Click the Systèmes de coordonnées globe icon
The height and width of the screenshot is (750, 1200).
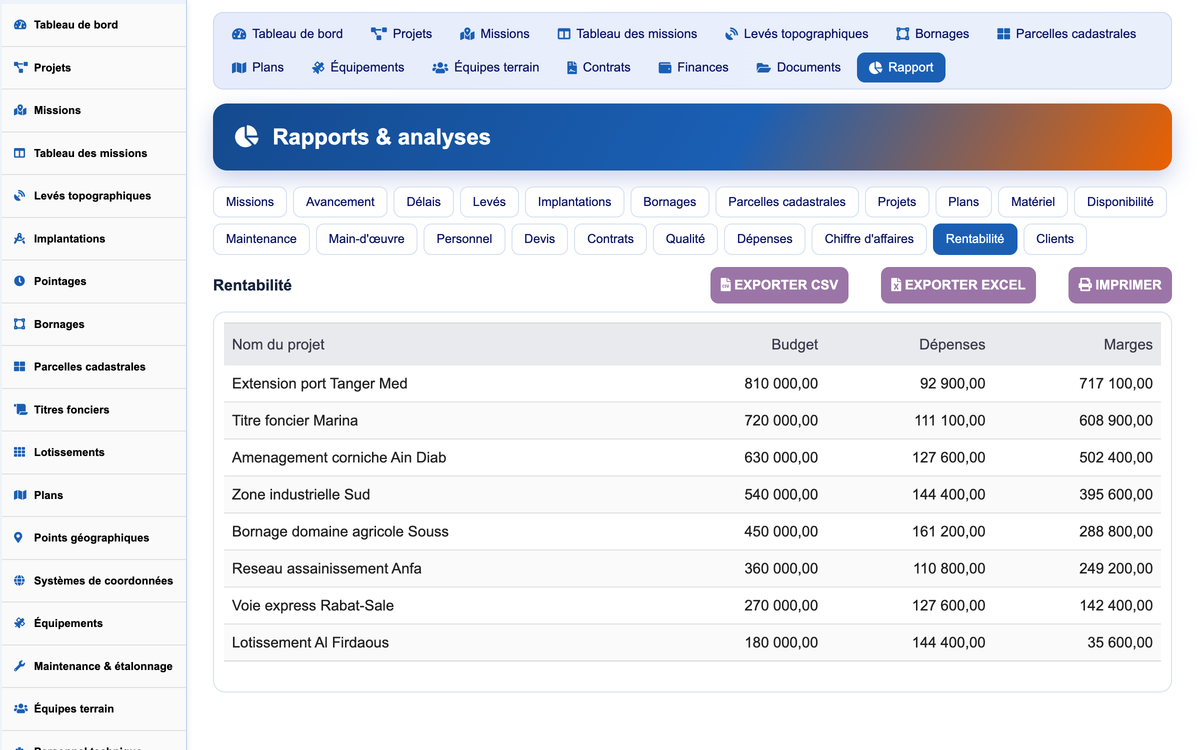click(x=20, y=581)
